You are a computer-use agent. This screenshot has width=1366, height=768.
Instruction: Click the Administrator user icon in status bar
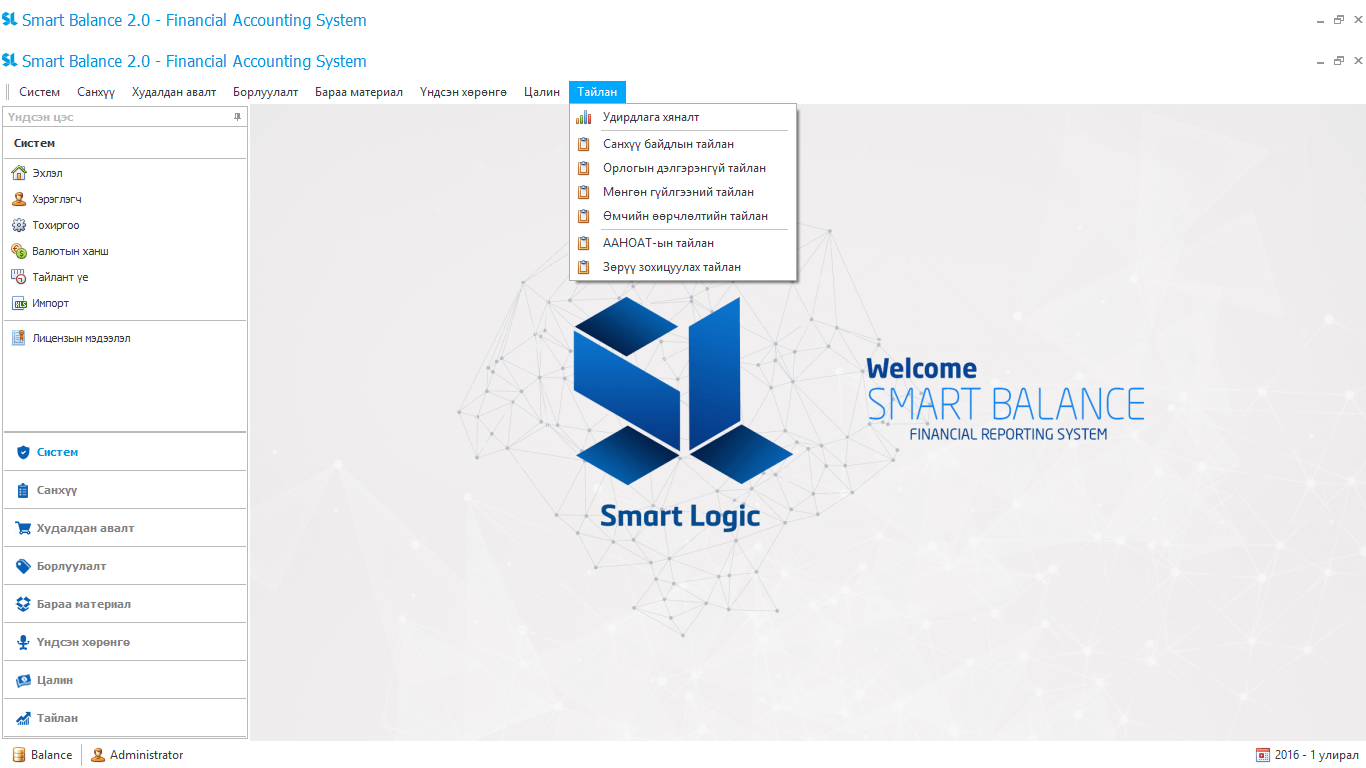click(x=97, y=755)
